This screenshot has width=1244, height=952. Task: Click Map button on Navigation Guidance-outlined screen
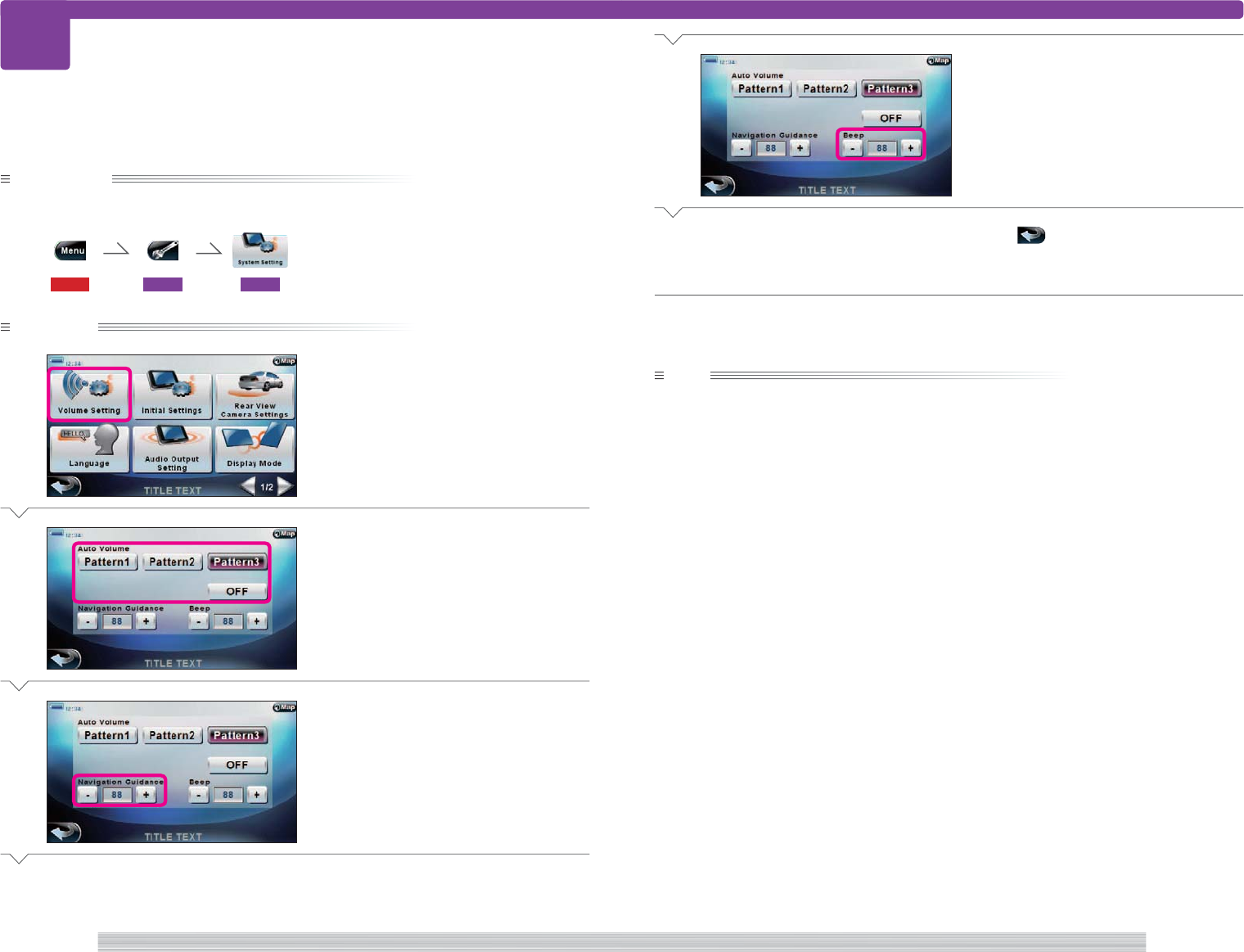(285, 707)
